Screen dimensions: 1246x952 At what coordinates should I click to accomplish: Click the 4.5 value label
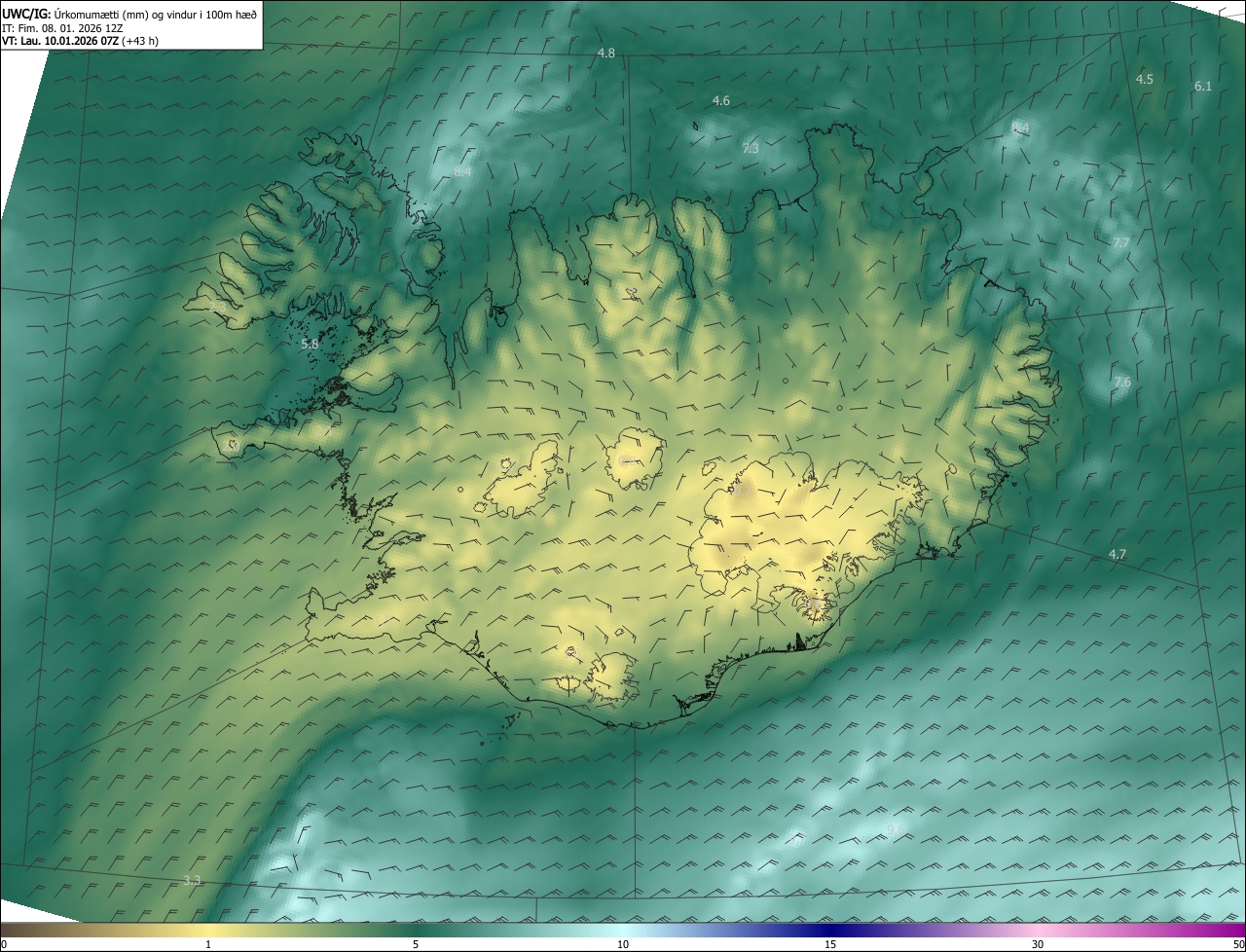coord(1145,79)
